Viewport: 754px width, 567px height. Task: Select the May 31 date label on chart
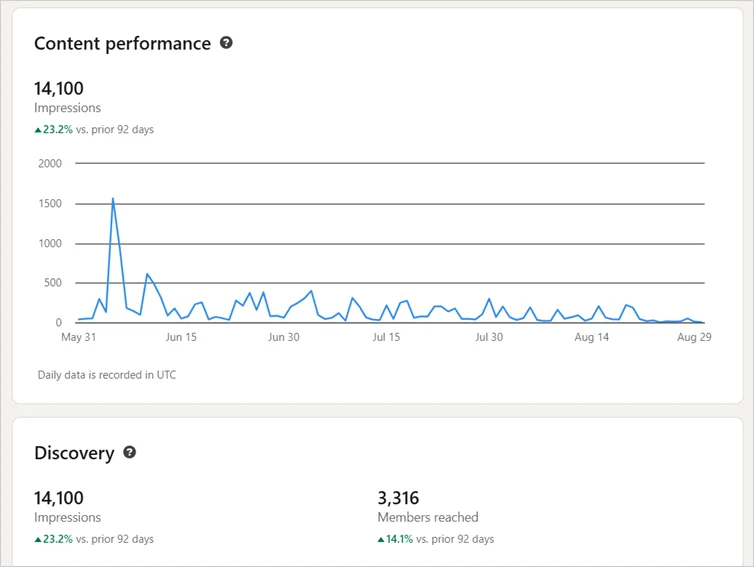pos(78,337)
